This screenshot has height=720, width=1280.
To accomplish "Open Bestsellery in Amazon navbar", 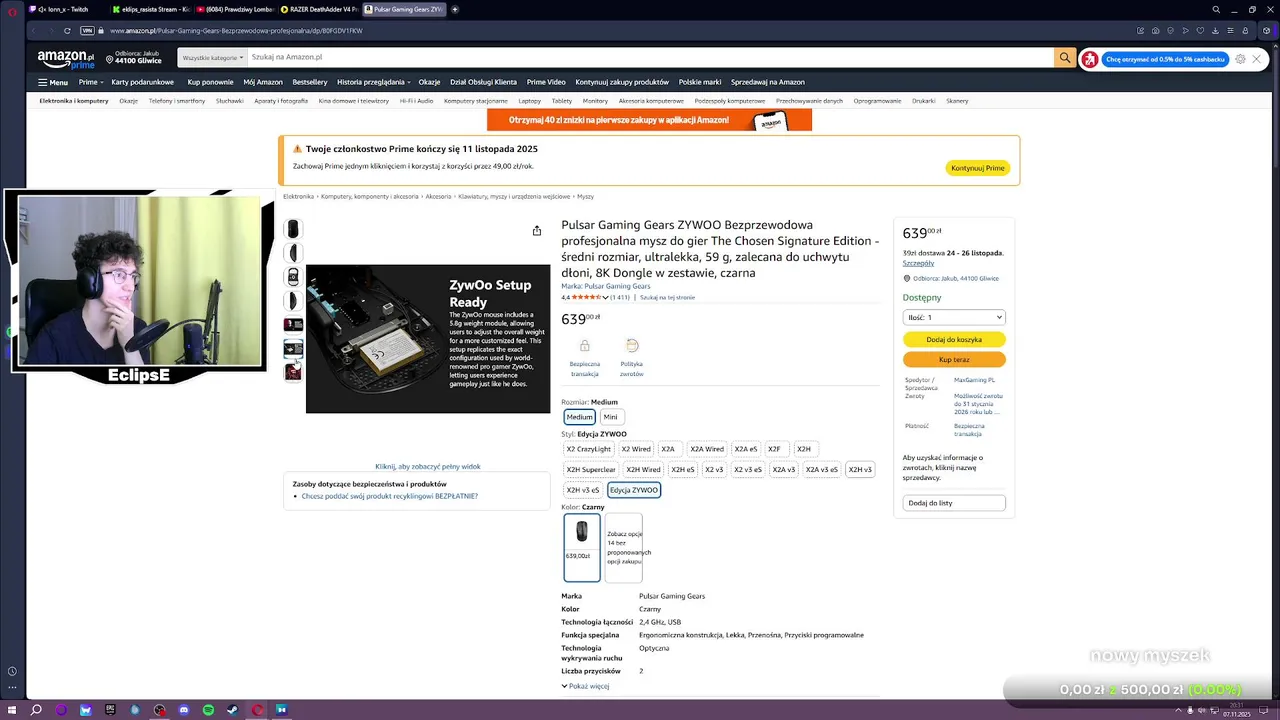I will click(310, 82).
